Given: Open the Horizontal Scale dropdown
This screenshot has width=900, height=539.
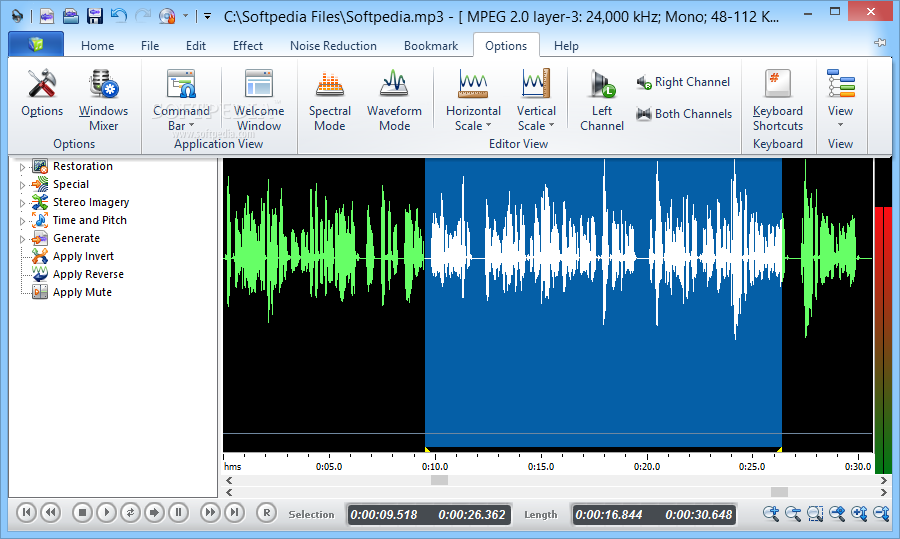Looking at the screenshot, I should (x=473, y=100).
